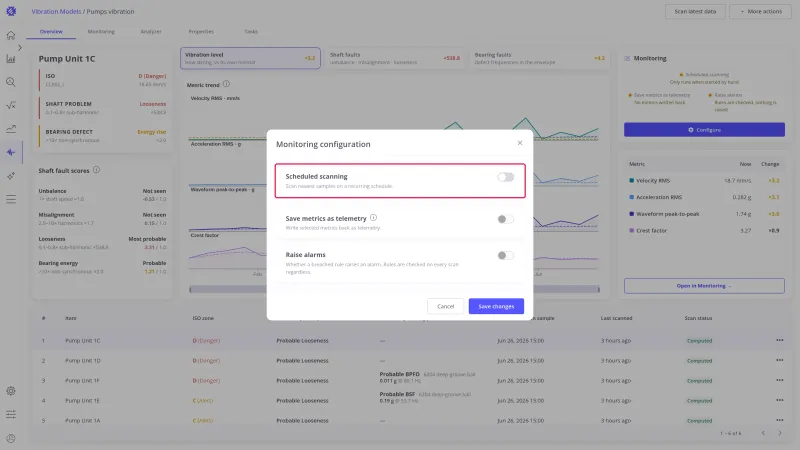Open the bar chart sidebar icon
Screen dimensions: 800x450
[11, 59]
